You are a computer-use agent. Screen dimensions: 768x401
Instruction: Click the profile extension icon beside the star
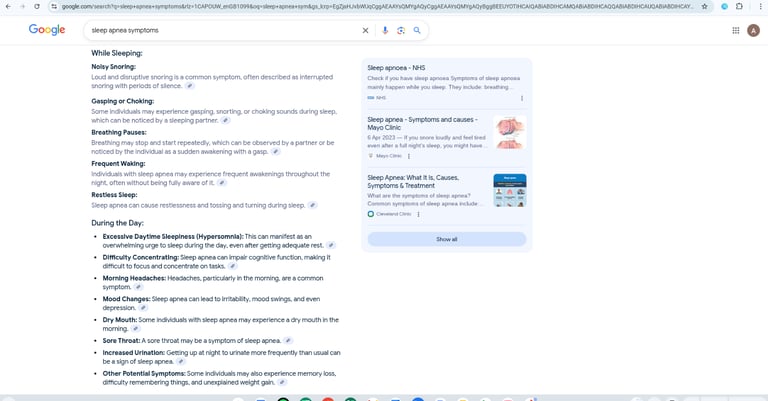724,6
